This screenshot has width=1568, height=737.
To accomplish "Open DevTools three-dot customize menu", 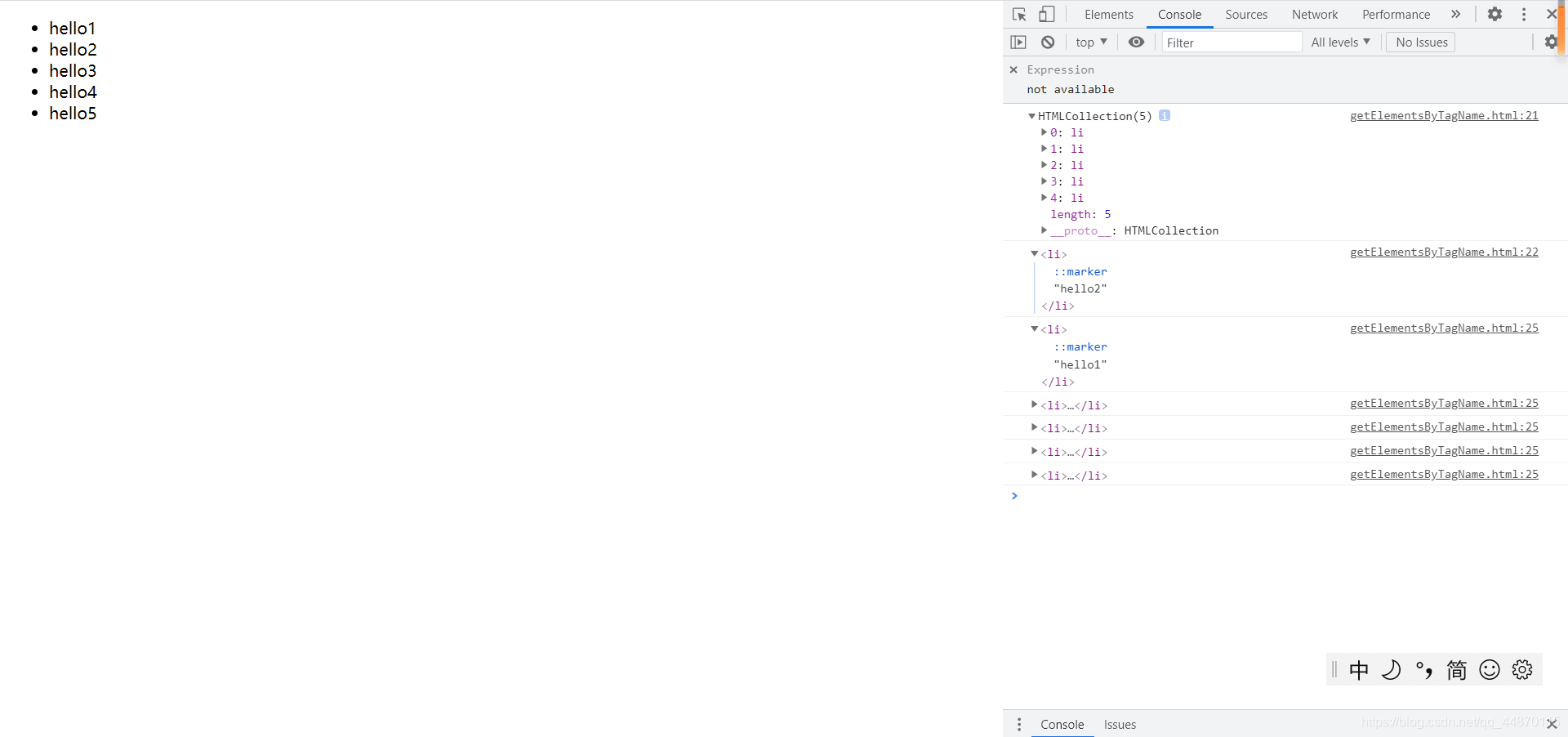I will click(x=1524, y=14).
